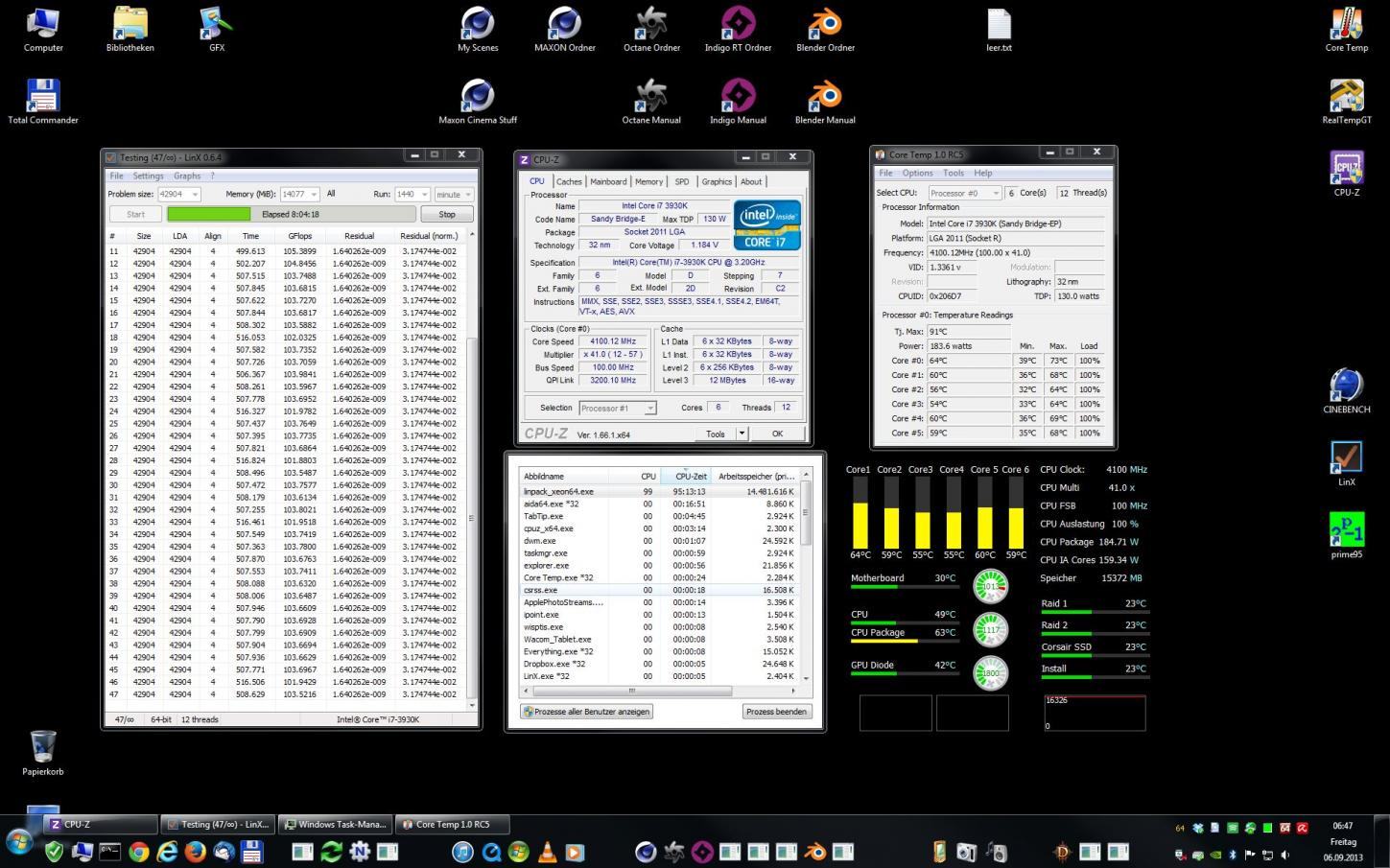Screen dimensions: 1390x868
Task: Open the leer.txt file icon
Action: (999, 30)
